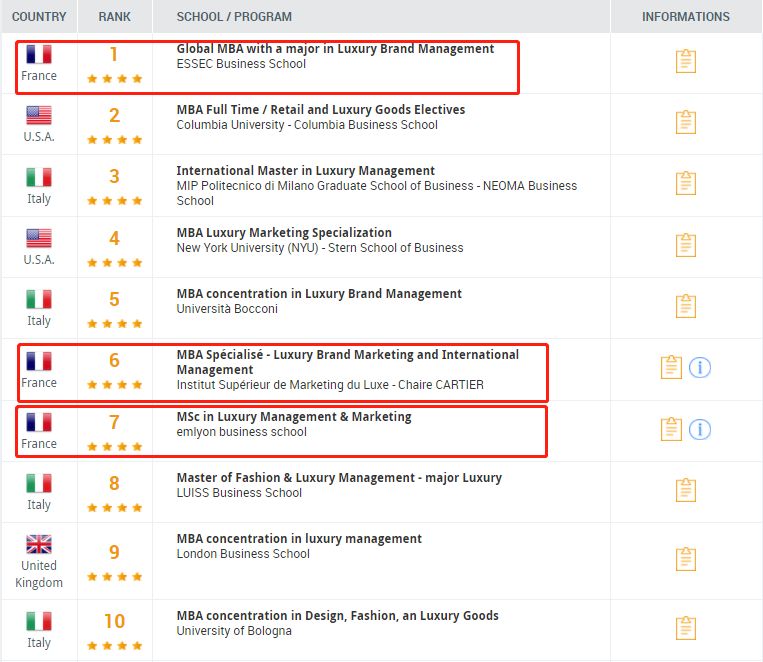Select 'ESSEC Business School' text
Image resolution: width=763 pixels, height=662 pixels.
(x=241, y=64)
